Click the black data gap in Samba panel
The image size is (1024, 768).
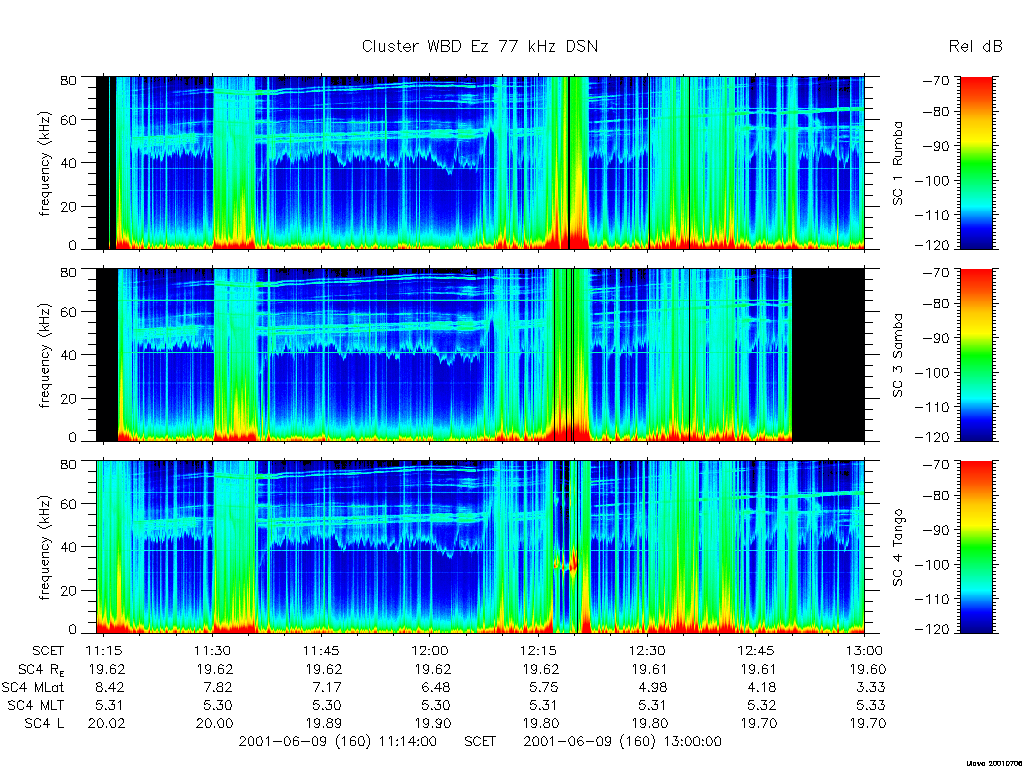(828, 355)
